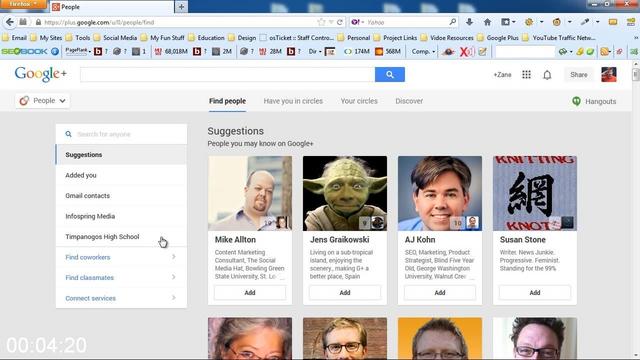Open the Social Media bookmark folder
Viewport: 640px width, 360px height.
115,38
